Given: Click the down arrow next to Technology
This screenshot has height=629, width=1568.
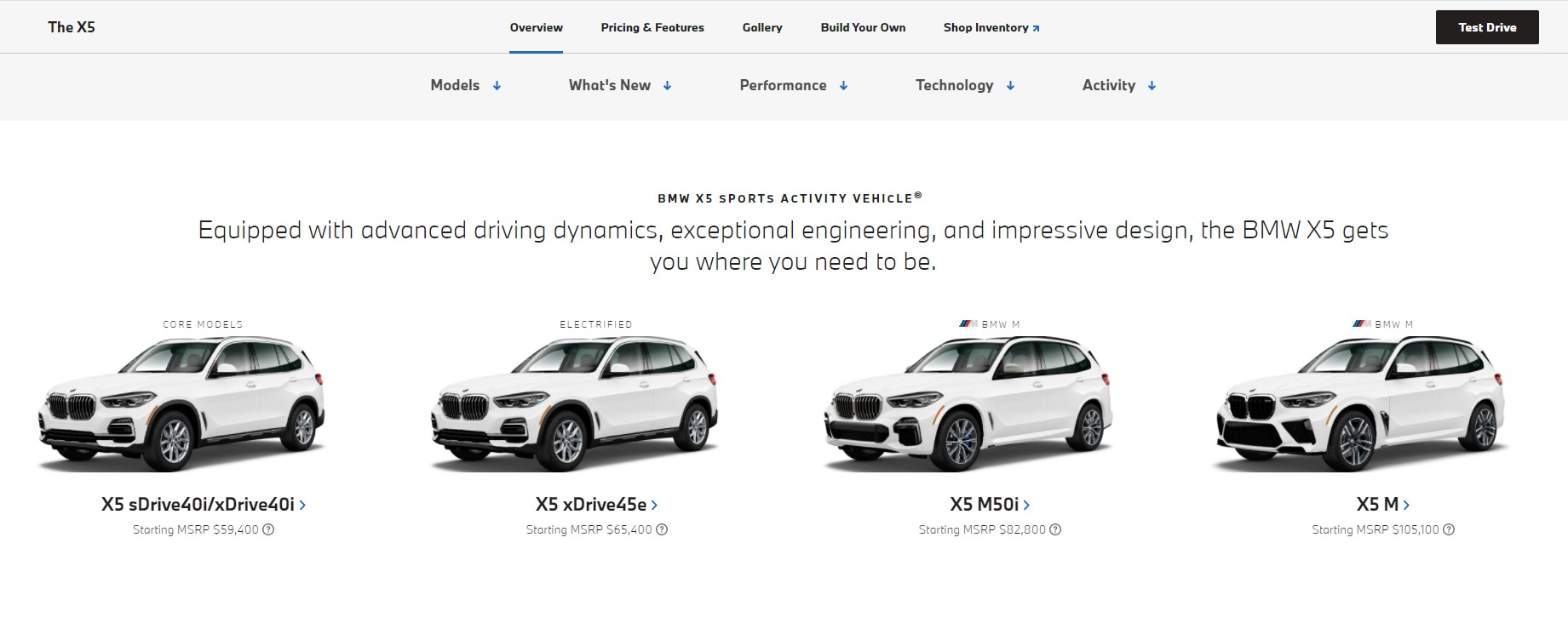Looking at the screenshot, I should (x=1010, y=86).
